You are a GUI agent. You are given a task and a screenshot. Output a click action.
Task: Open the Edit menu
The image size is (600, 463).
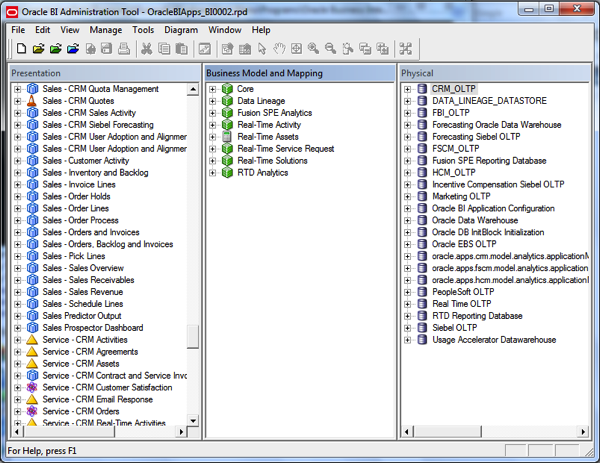pos(42,30)
